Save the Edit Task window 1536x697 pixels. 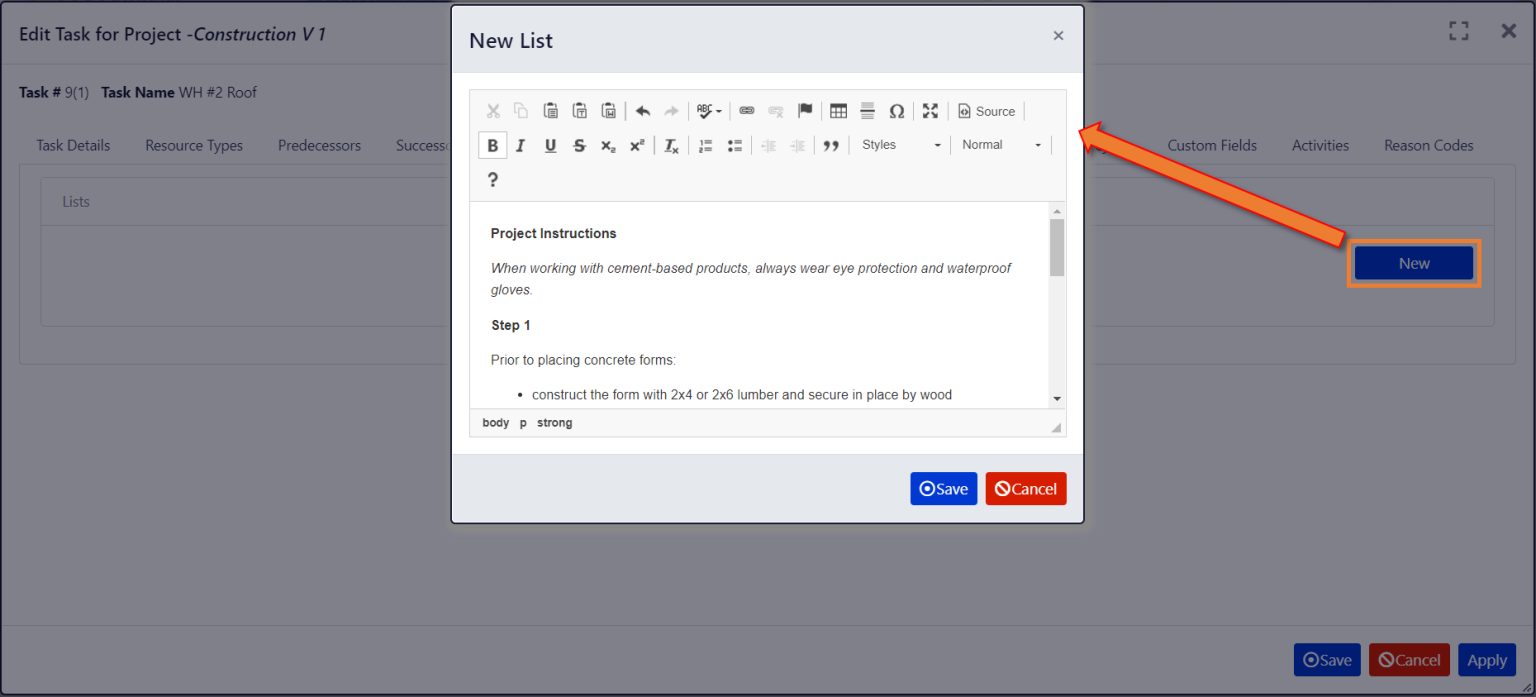1327,660
